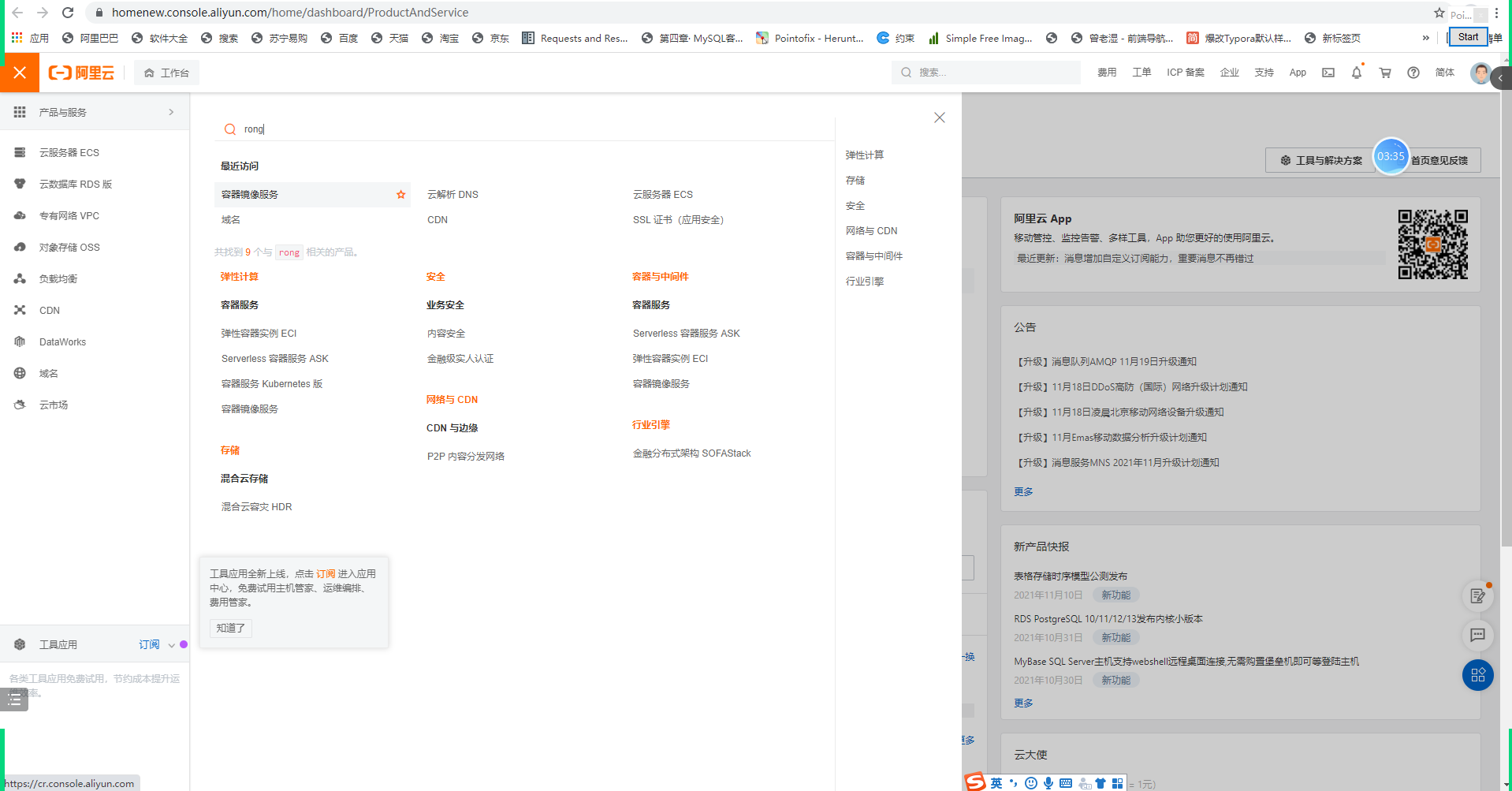
Task: Click 订阅 link in tooltip text
Action: [326, 574]
